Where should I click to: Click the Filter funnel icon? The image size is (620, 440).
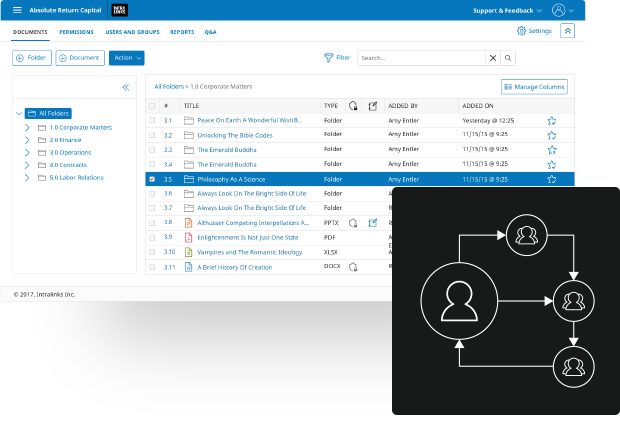pos(328,58)
